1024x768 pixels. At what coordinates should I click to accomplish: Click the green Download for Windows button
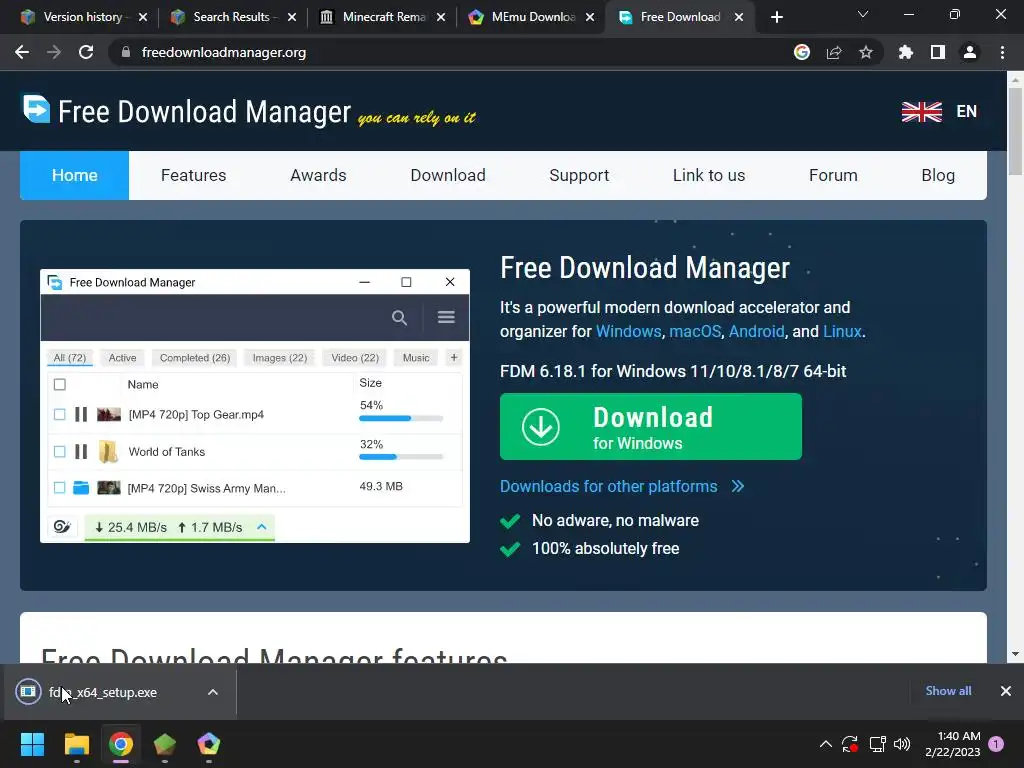(x=650, y=426)
